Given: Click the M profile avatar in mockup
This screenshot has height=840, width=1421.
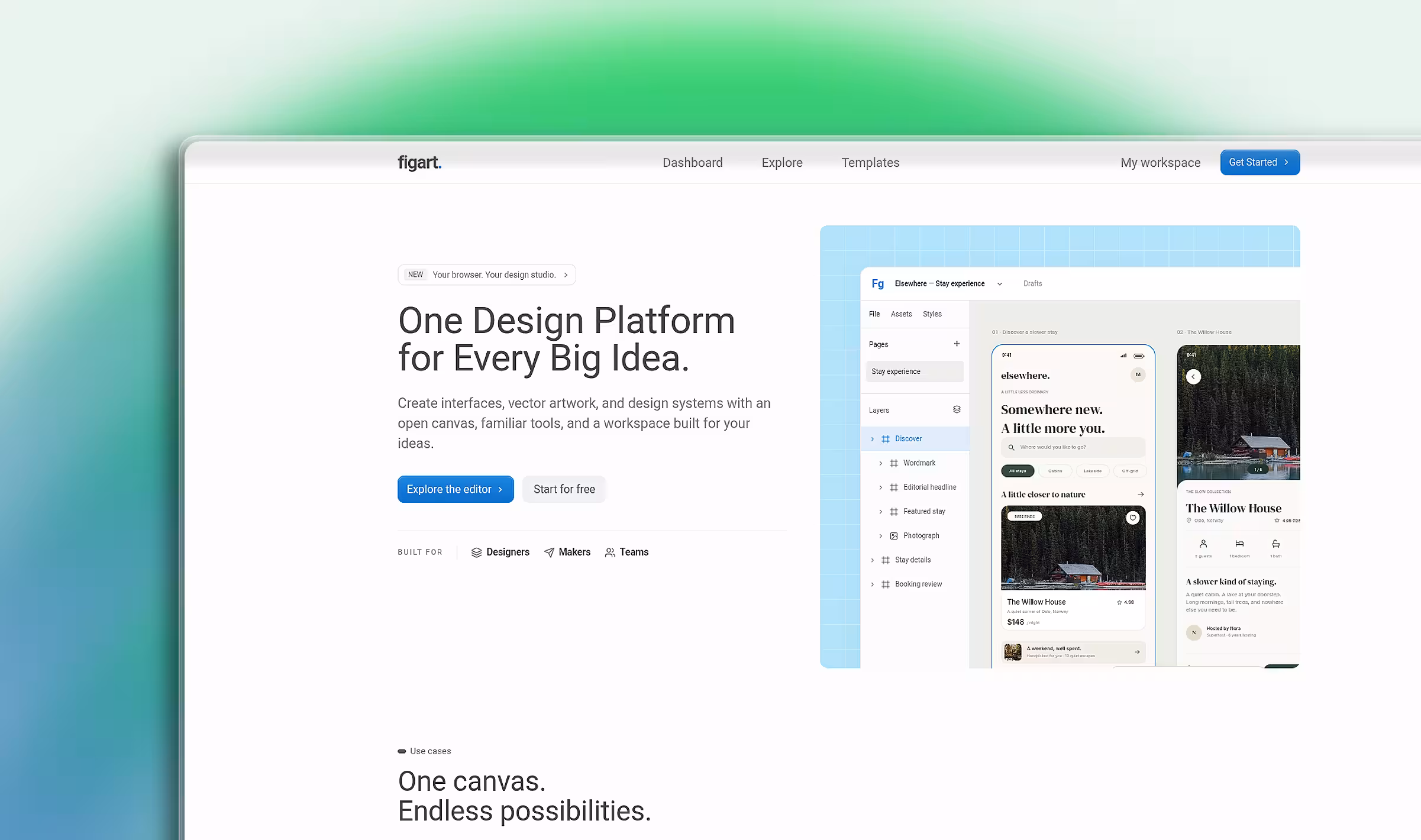Looking at the screenshot, I should click(x=1138, y=375).
